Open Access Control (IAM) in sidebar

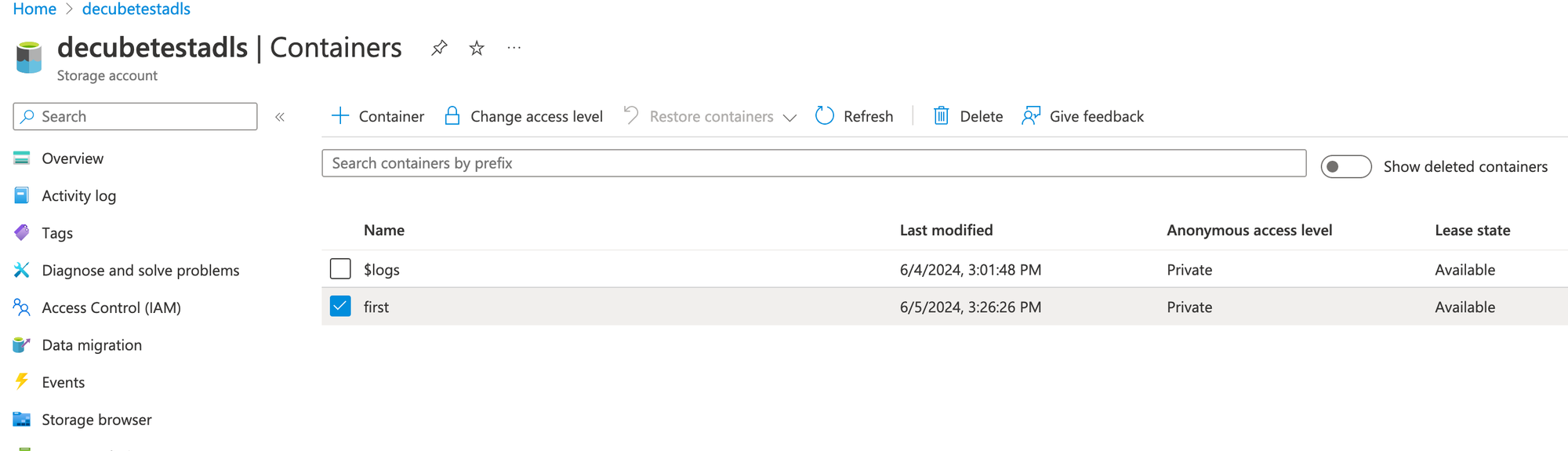tap(111, 307)
